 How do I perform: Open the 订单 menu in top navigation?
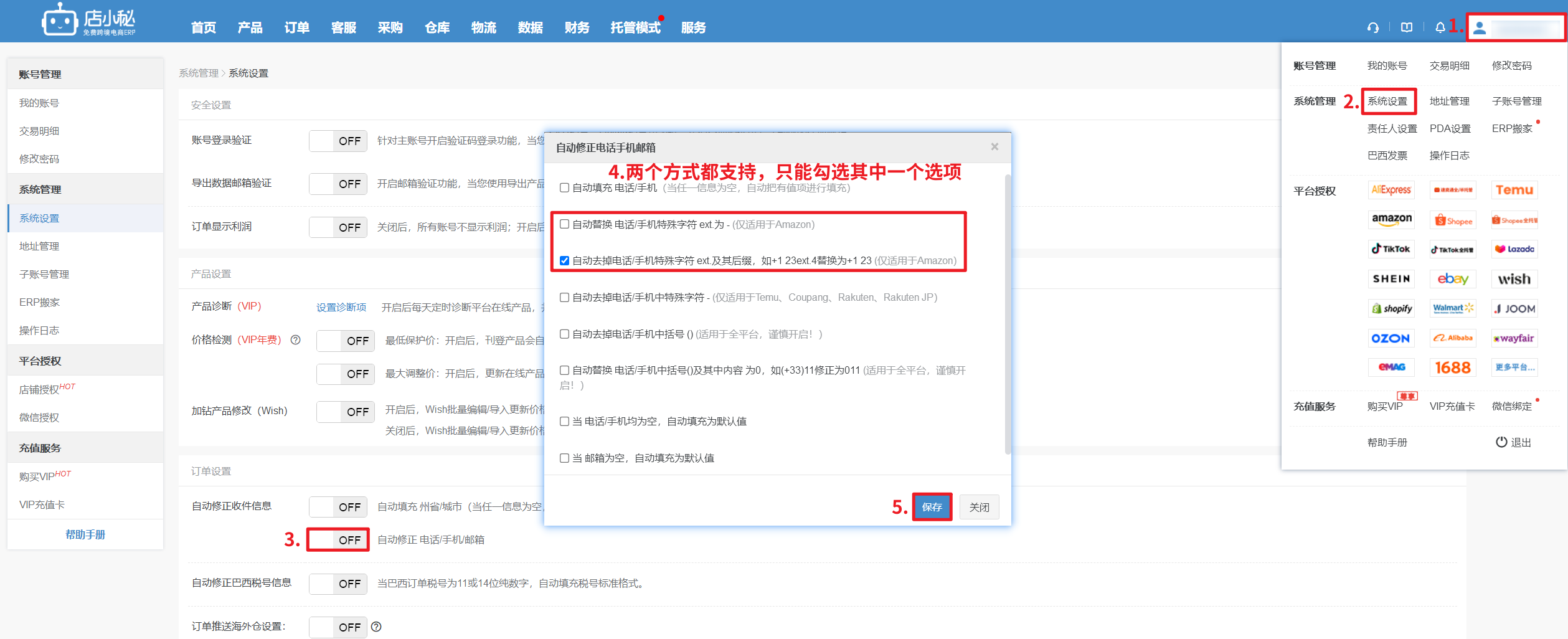[x=296, y=27]
